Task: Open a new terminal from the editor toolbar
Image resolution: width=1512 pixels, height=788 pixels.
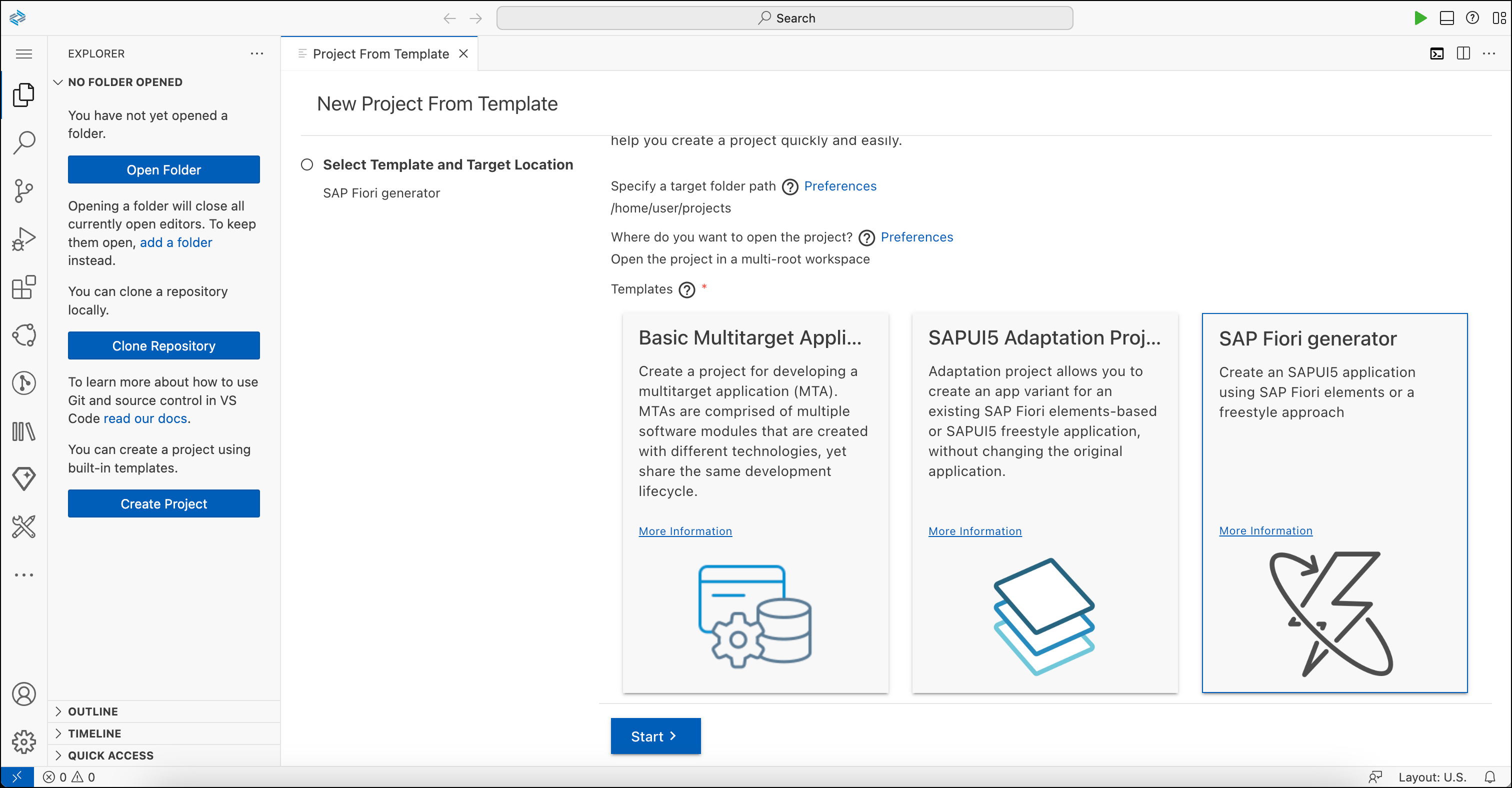Action: 1437,53
